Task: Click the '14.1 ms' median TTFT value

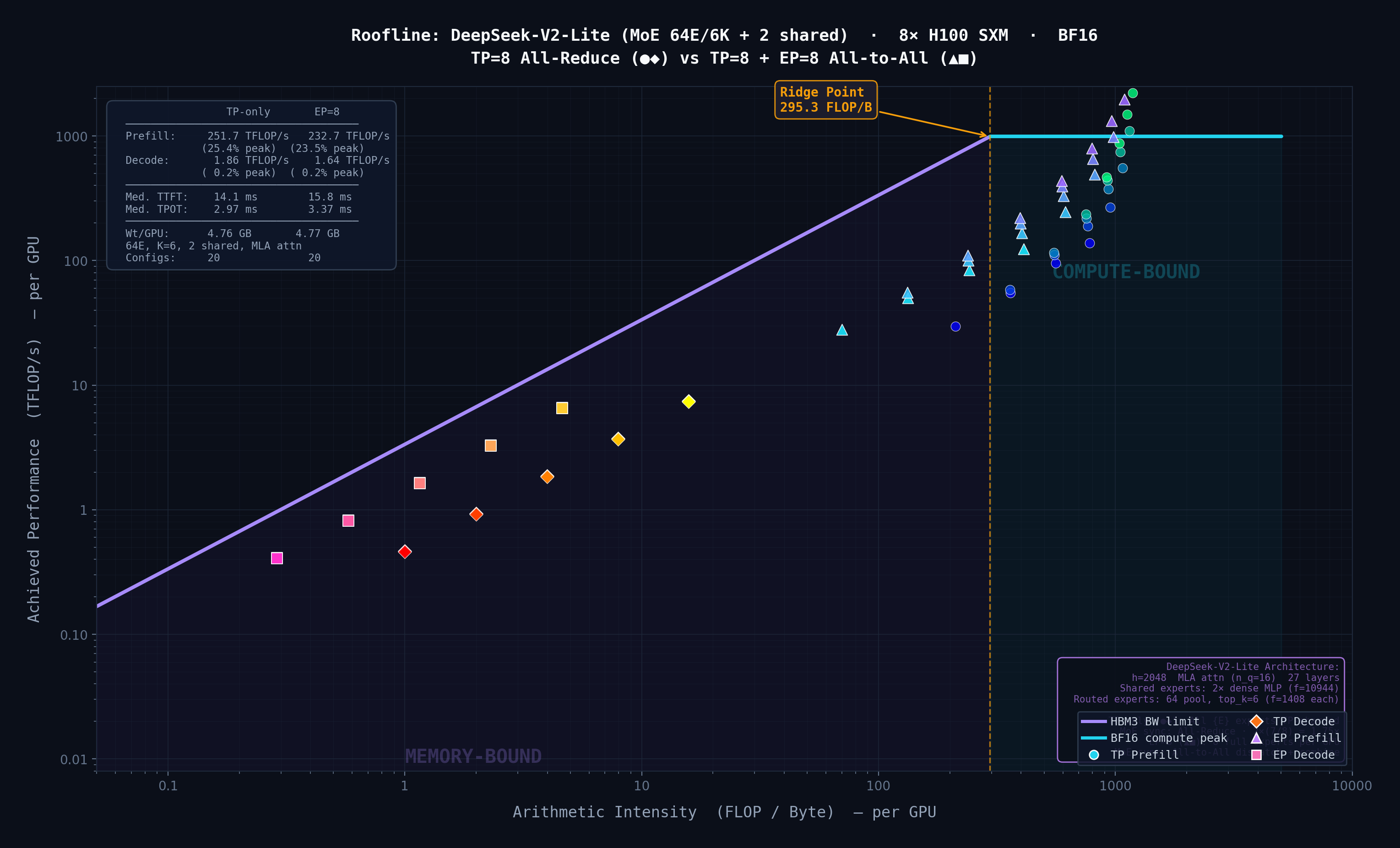Action: click(x=235, y=196)
